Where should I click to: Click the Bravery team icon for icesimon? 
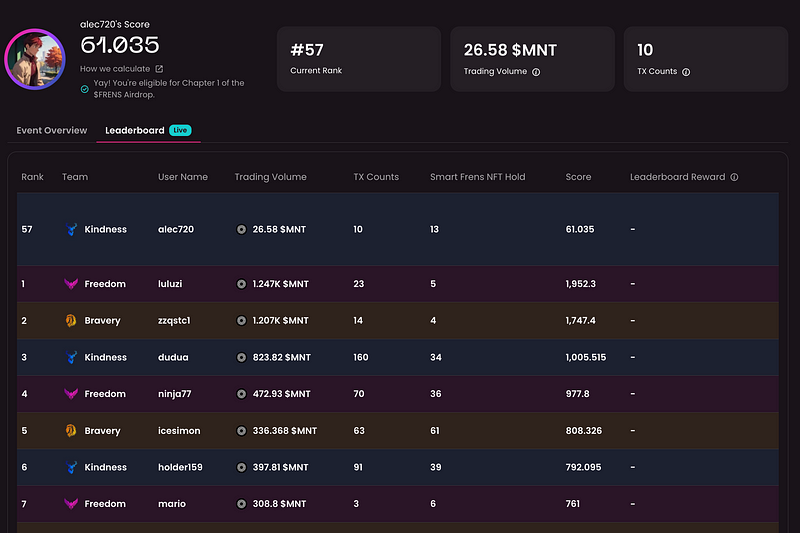coord(71,430)
